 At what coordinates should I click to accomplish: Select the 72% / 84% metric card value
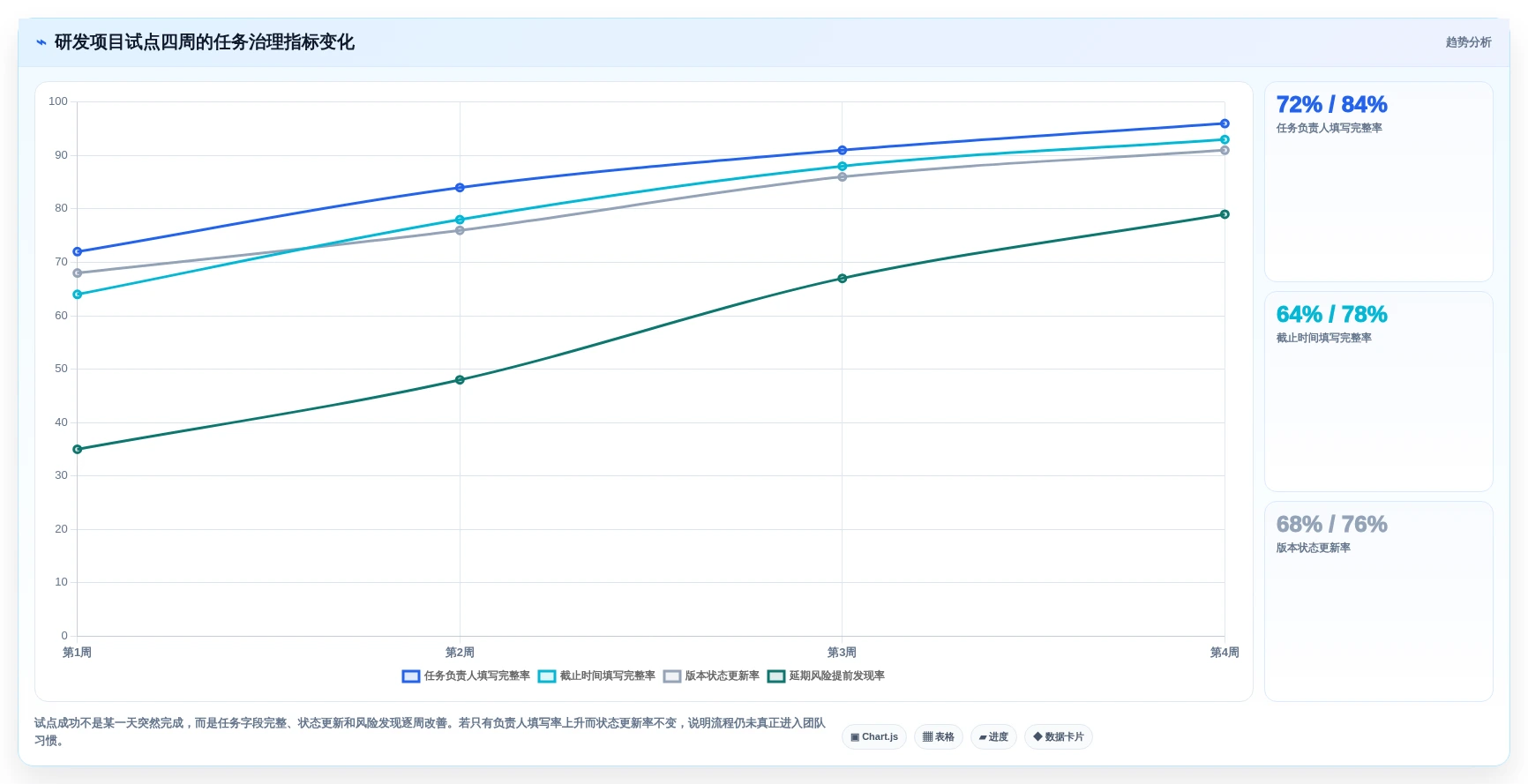click(1331, 105)
